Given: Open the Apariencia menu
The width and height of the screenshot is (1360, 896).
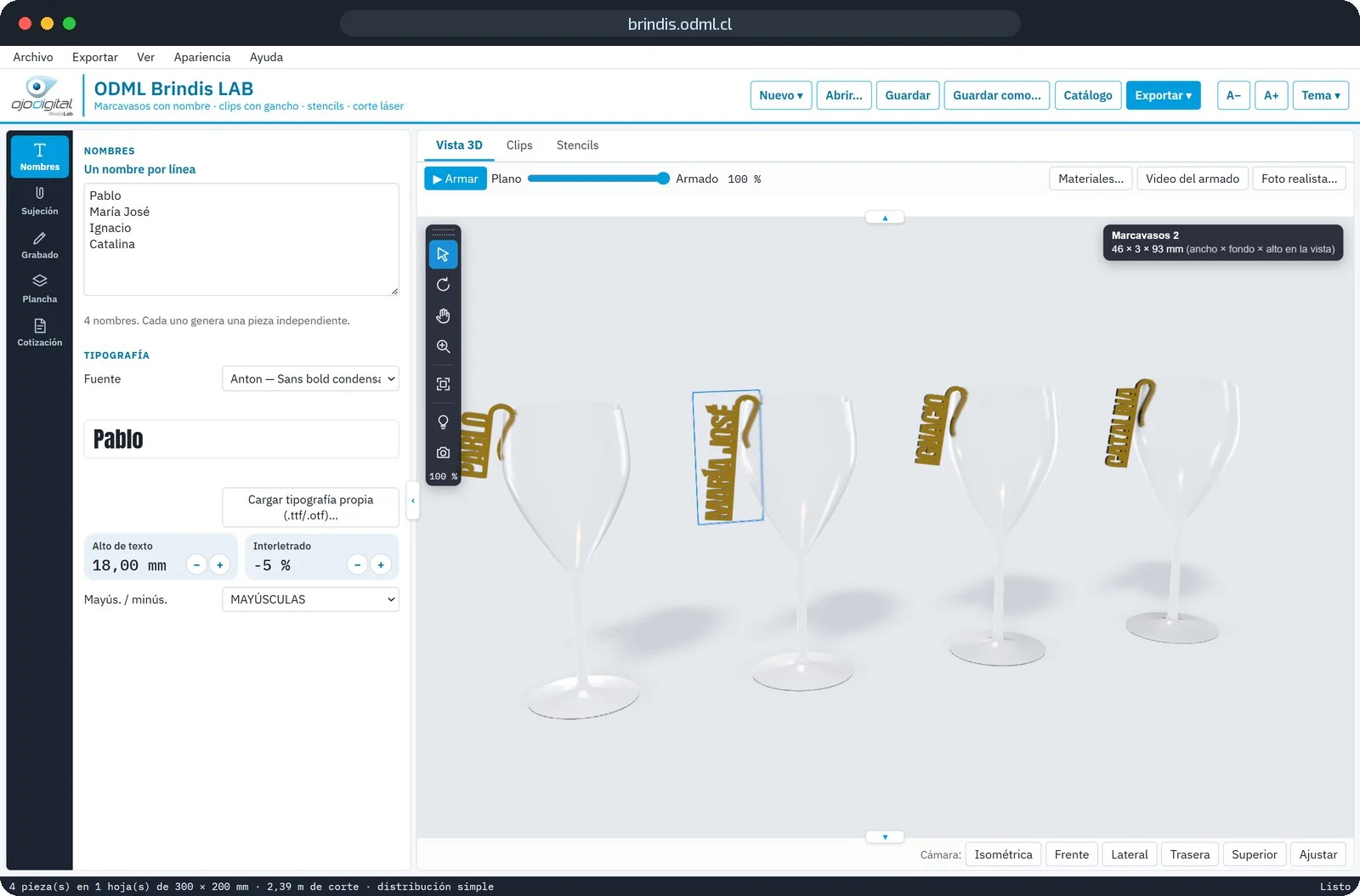Looking at the screenshot, I should 202,57.
